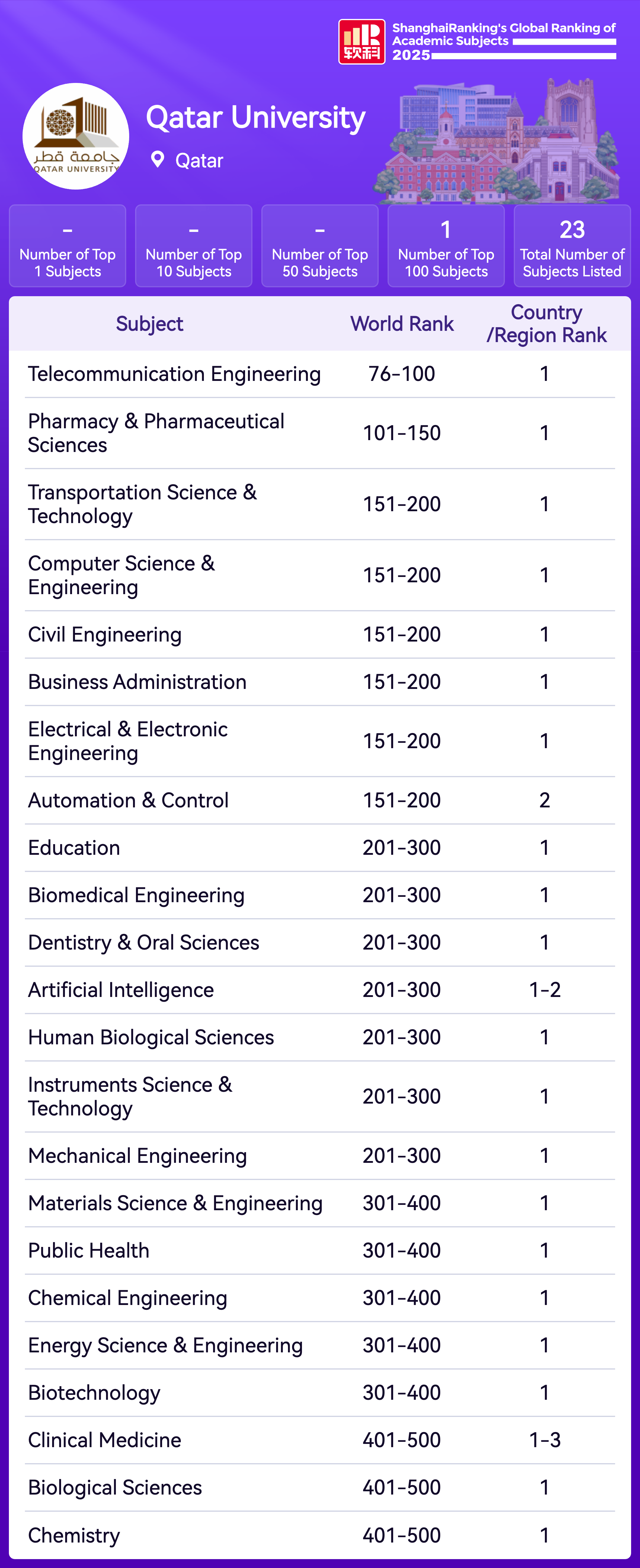Image resolution: width=640 pixels, height=1568 pixels.
Task: Select the Number of Top 50 Subjects card
Action: tap(320, 246)
